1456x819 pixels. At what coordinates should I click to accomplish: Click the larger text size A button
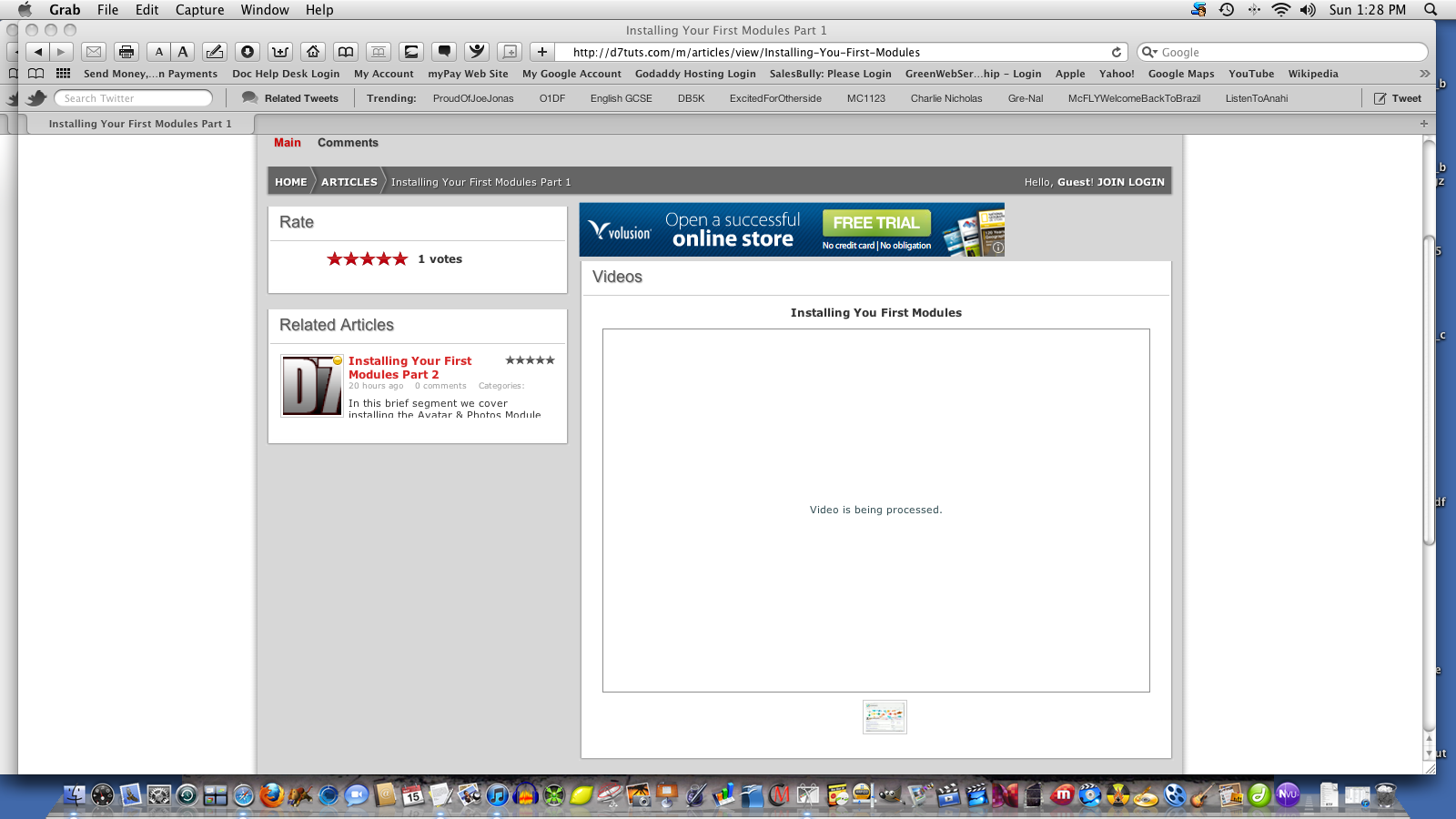(183, 52)
